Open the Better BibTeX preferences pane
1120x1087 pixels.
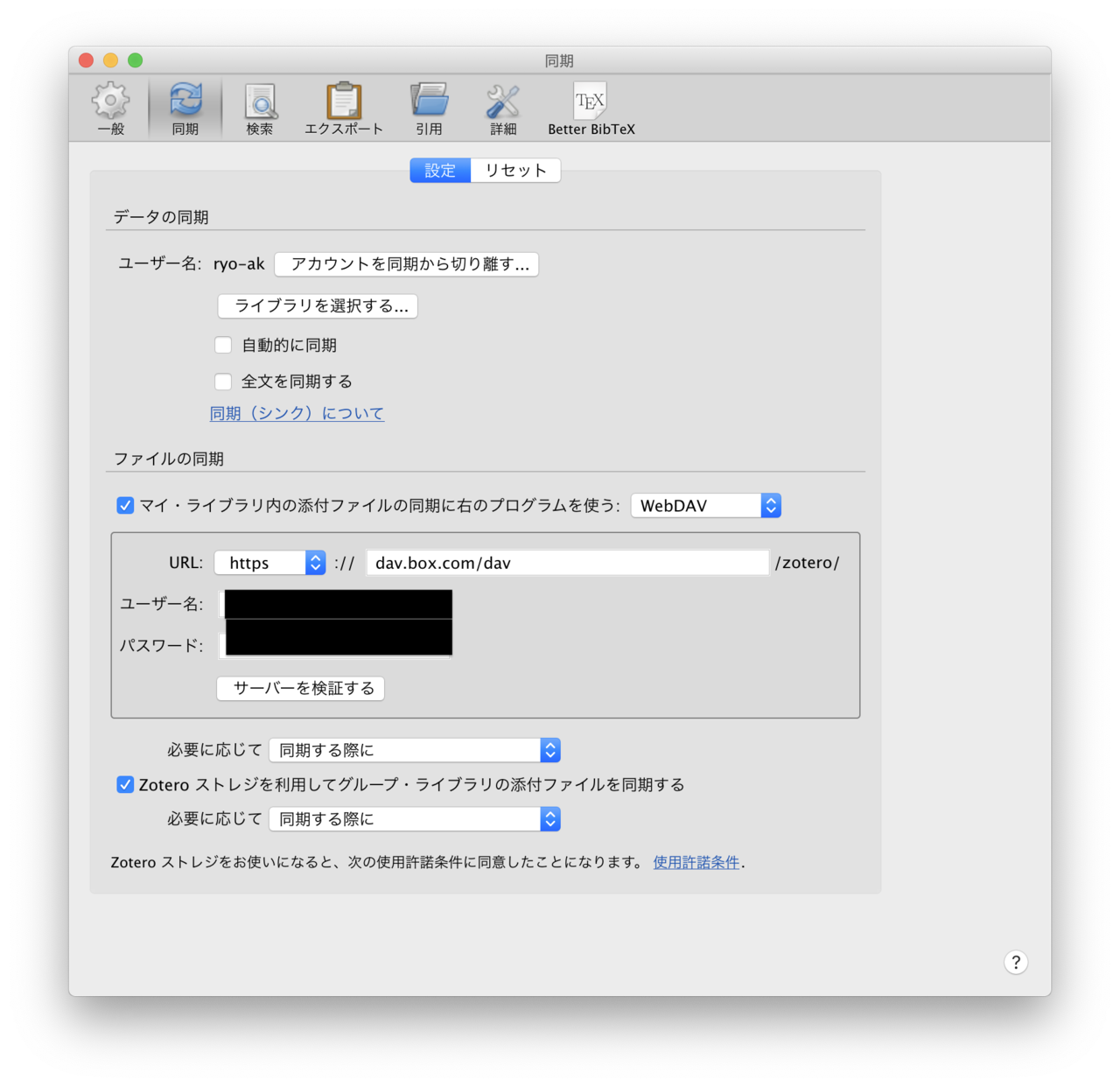pyautogui.click(x=591, y=107)
